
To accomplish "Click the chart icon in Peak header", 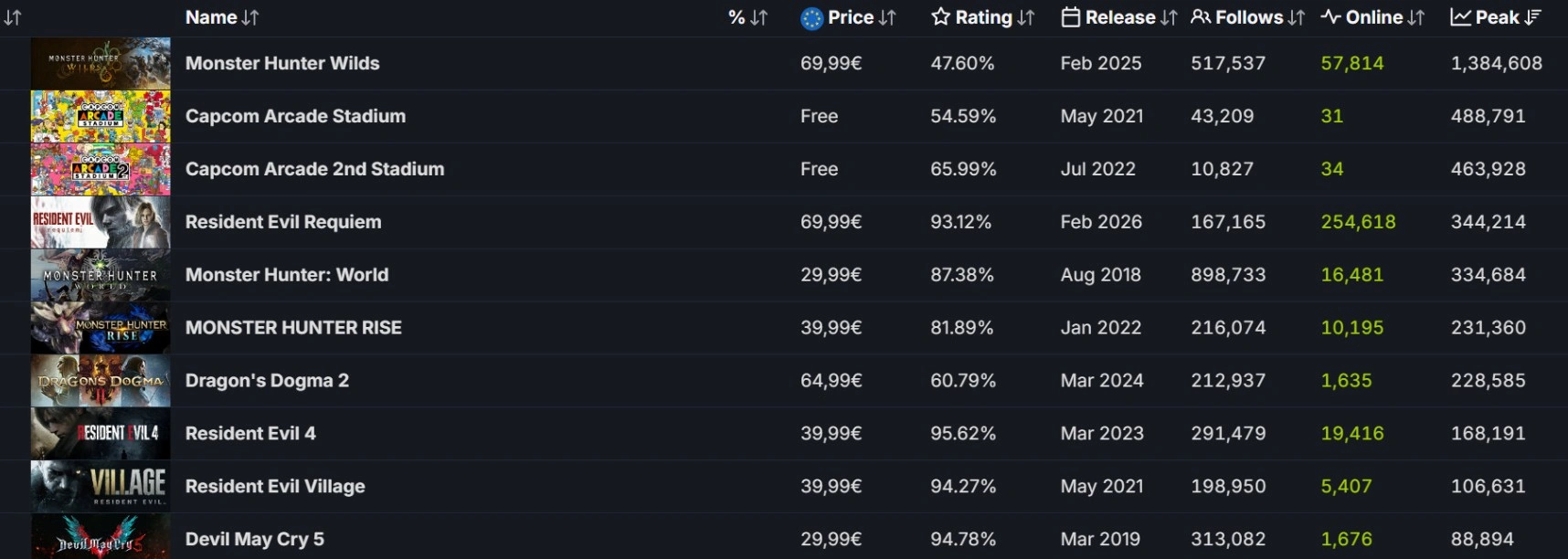I will click(x=1460, y=17).
